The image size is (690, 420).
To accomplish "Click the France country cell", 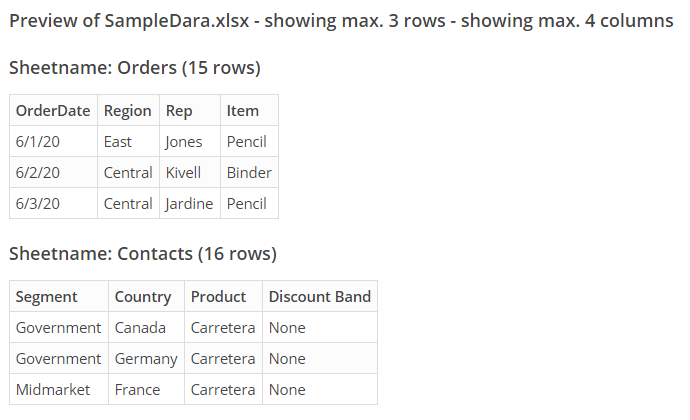I will 137,390.
